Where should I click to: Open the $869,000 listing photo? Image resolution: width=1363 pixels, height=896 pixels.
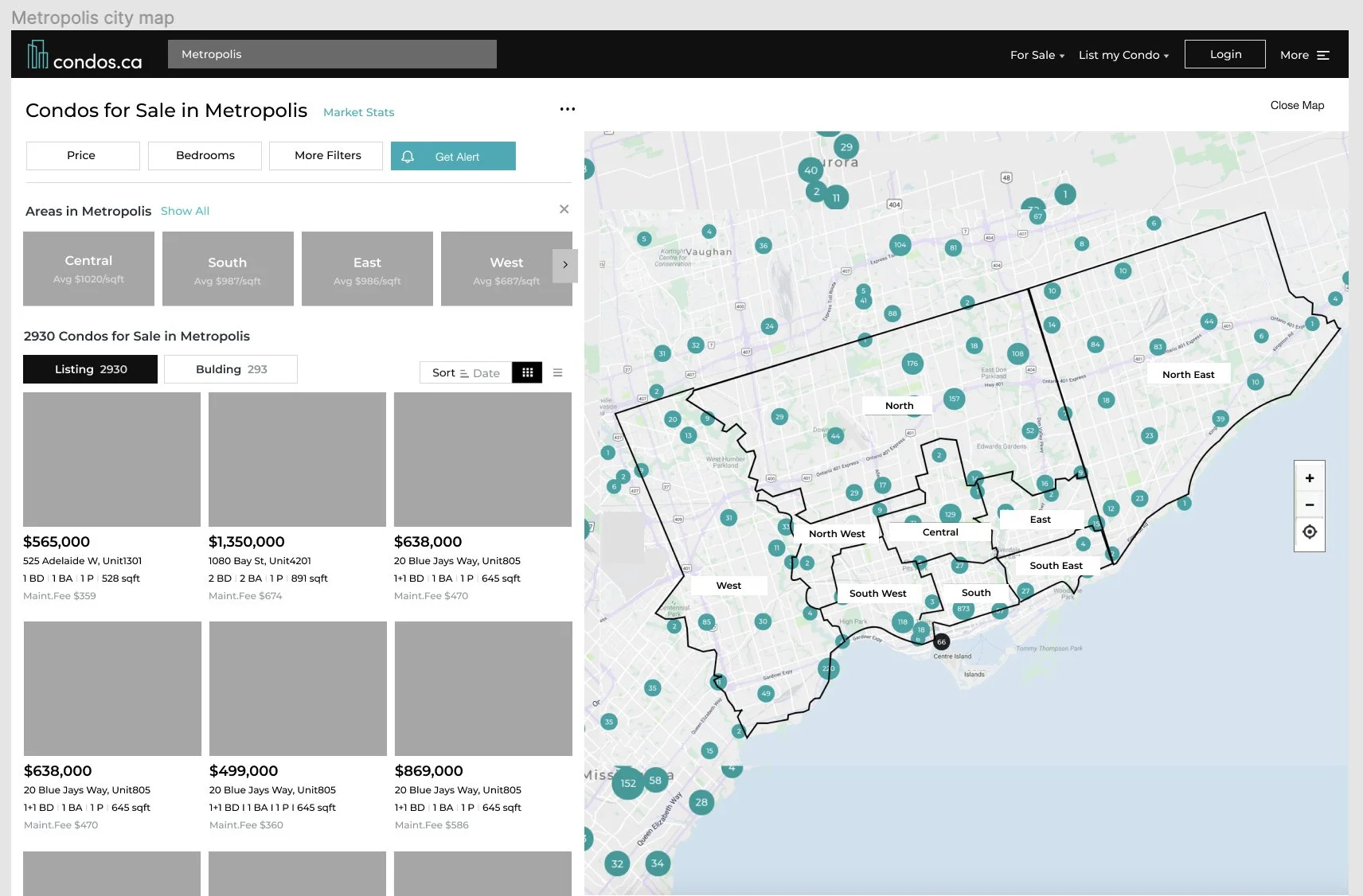pos(483,688)
